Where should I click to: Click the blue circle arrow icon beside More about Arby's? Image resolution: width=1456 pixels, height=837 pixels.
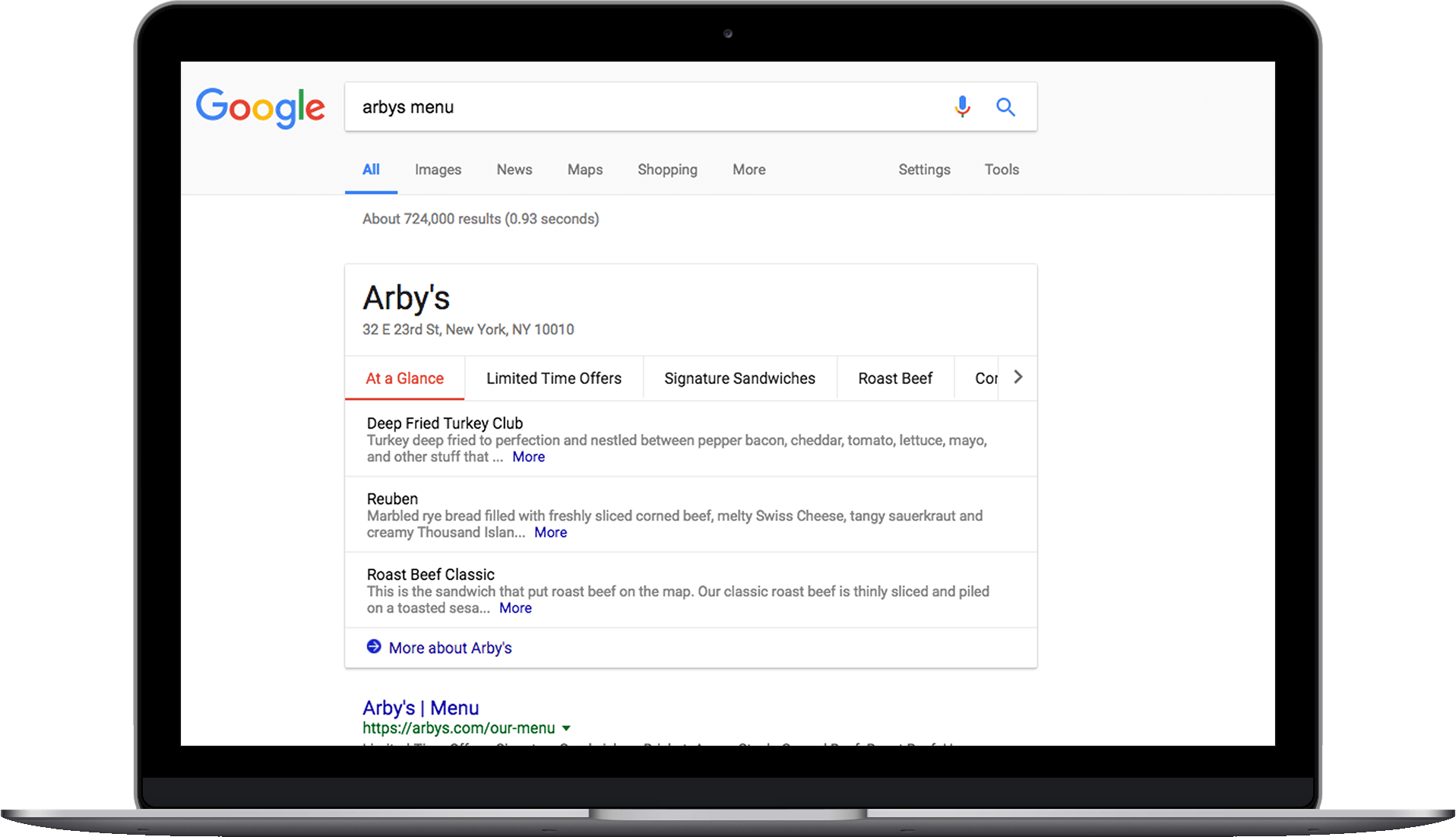(374, 647)
